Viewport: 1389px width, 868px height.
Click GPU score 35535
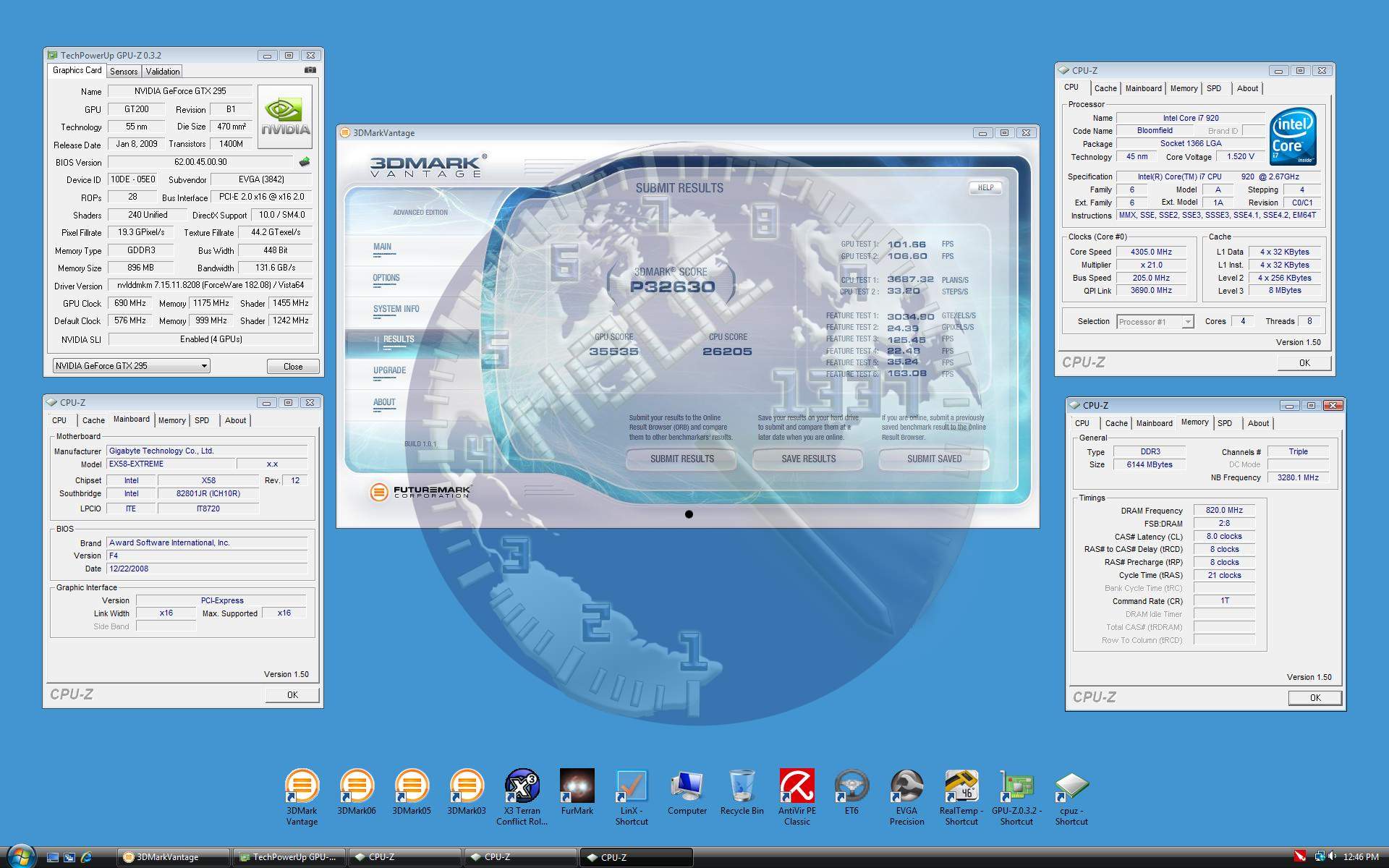[613, 352]
